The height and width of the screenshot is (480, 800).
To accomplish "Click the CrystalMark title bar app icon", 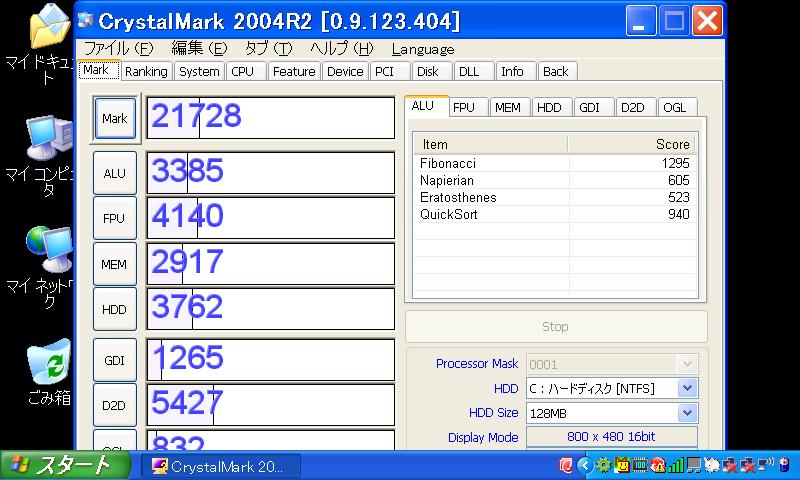I will [86, 20].
